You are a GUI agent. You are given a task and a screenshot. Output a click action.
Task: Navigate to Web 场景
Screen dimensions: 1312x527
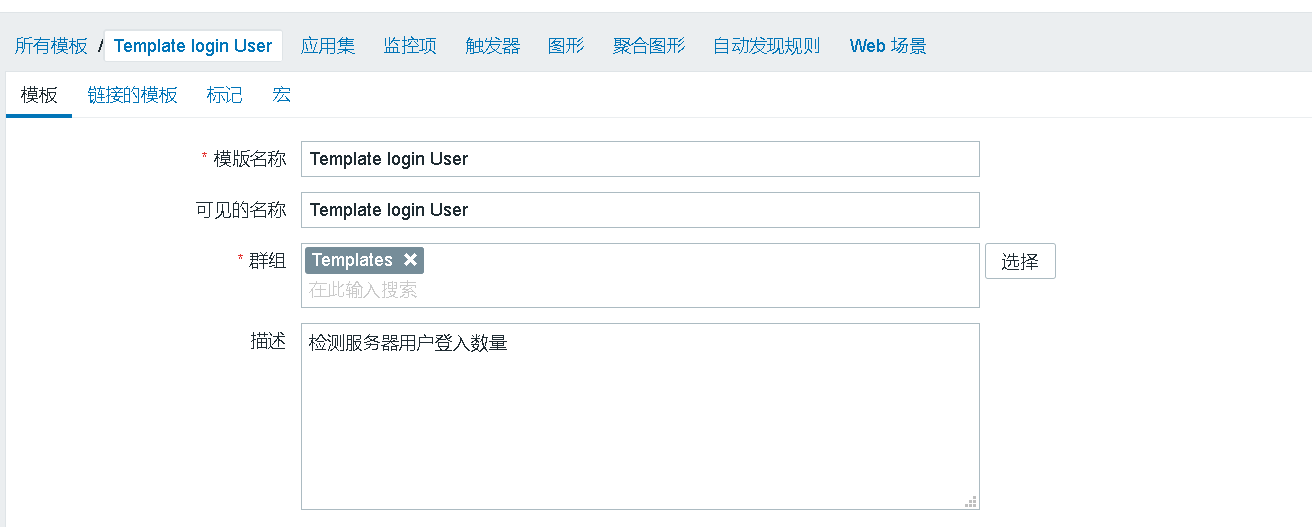coord(888,46)
